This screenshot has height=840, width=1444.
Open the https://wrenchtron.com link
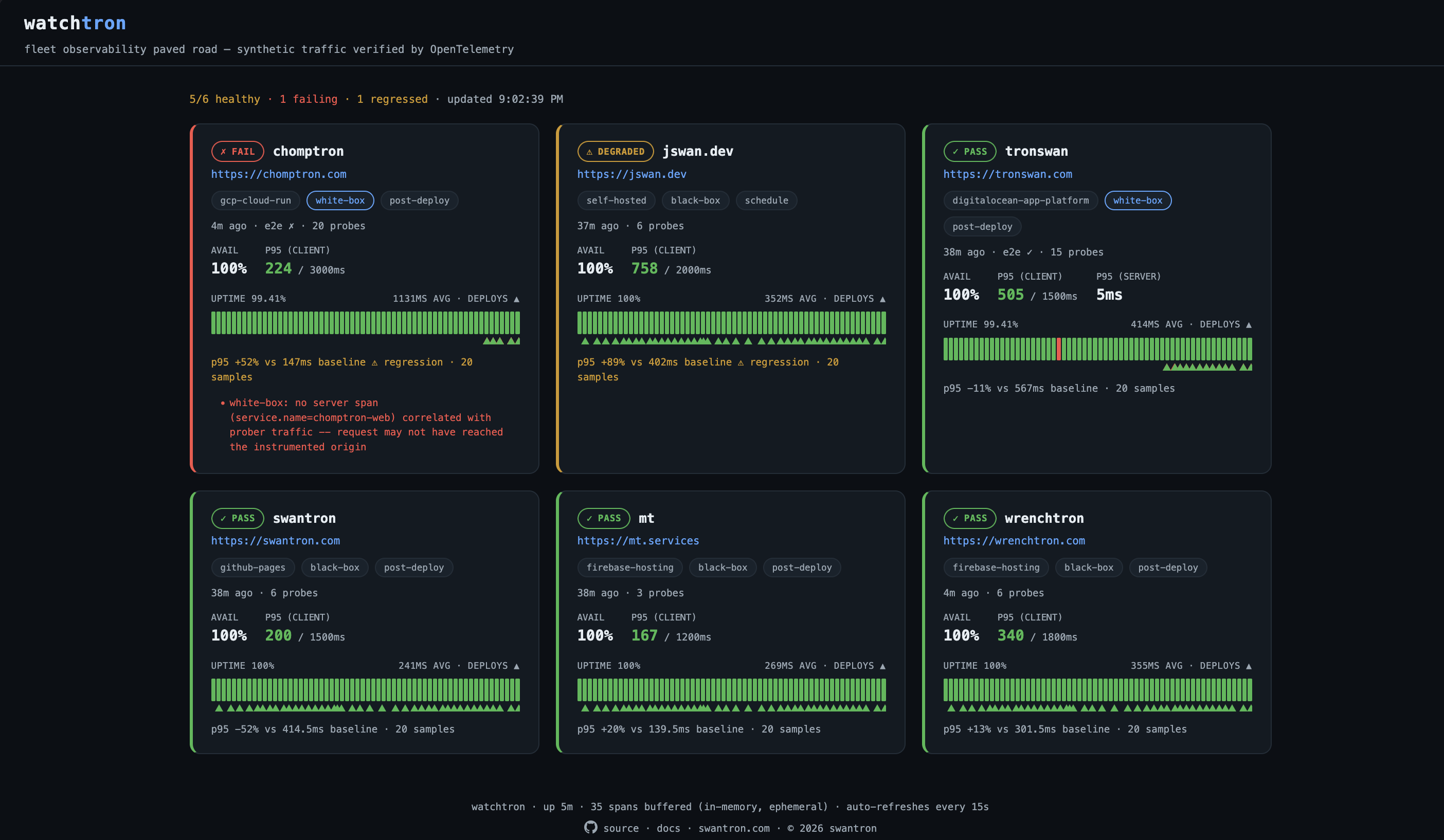pos(1014,541)
